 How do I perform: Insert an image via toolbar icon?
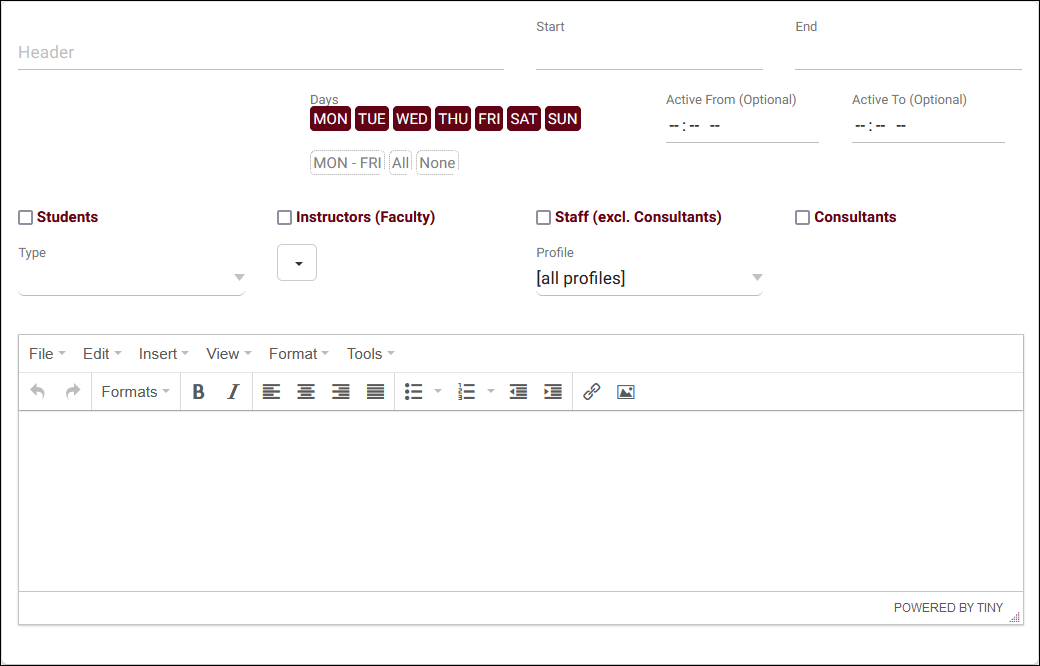point(626,392)
